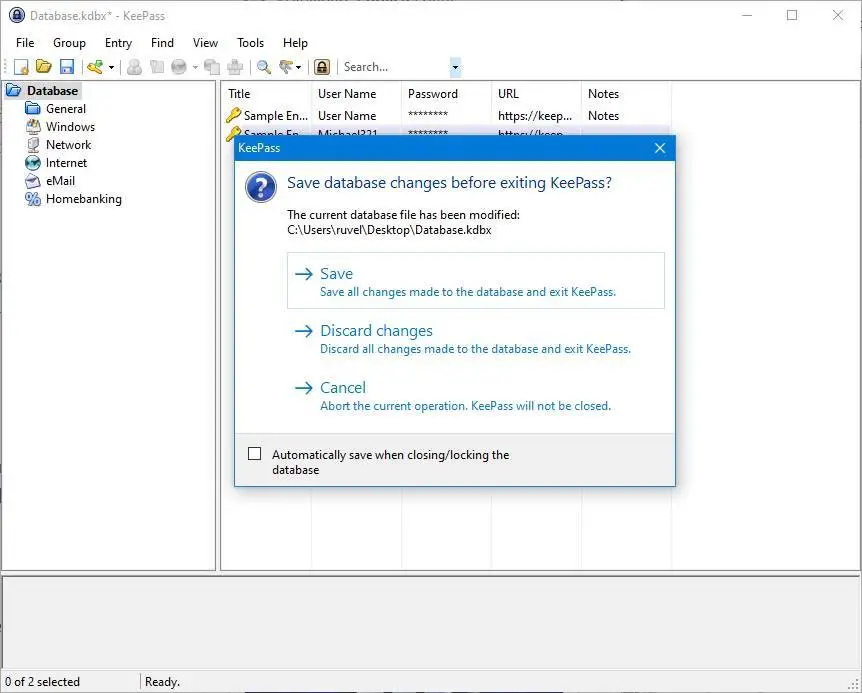Click the Windows group label
Screen dimensions: 862x693
70,127
